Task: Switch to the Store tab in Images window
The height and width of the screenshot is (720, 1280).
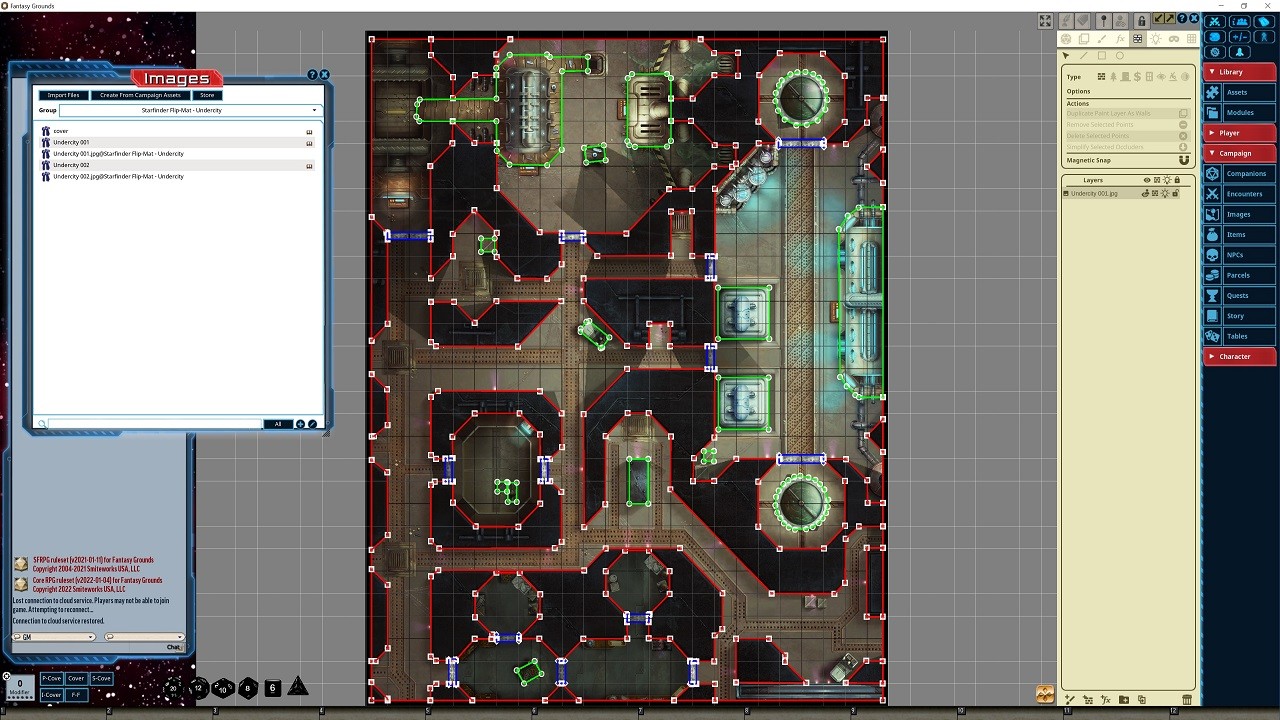Action: pos(207,95)
